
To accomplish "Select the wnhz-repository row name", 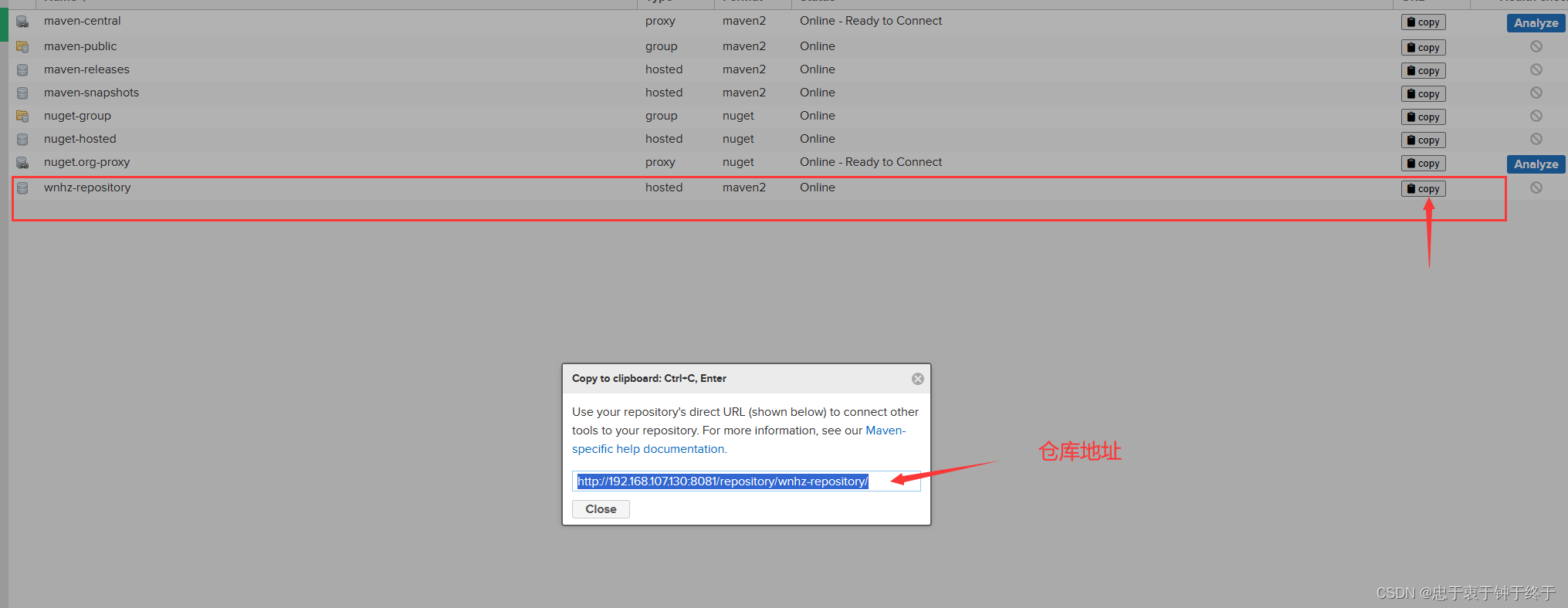I will pos(87,187).
